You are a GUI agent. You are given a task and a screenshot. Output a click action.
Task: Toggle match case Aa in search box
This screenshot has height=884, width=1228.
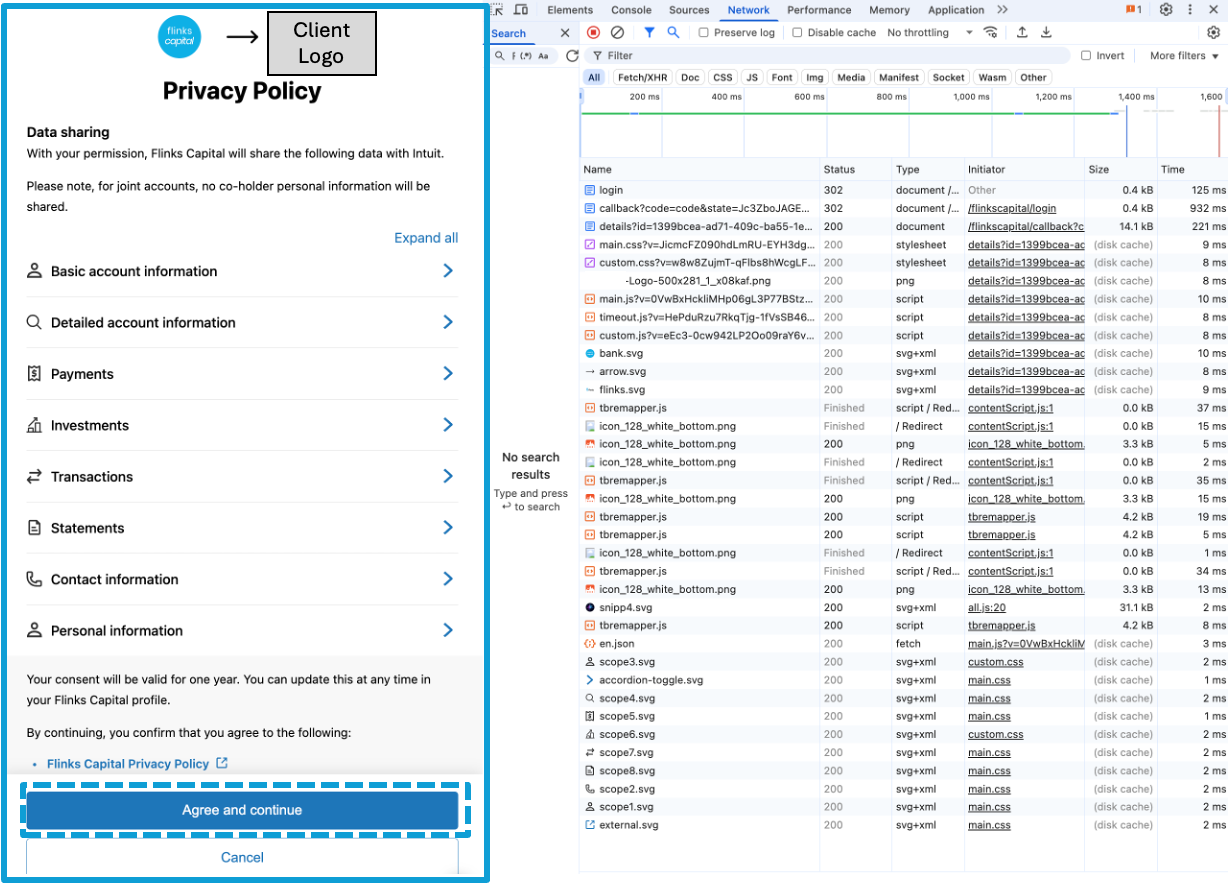click(543, 56)
